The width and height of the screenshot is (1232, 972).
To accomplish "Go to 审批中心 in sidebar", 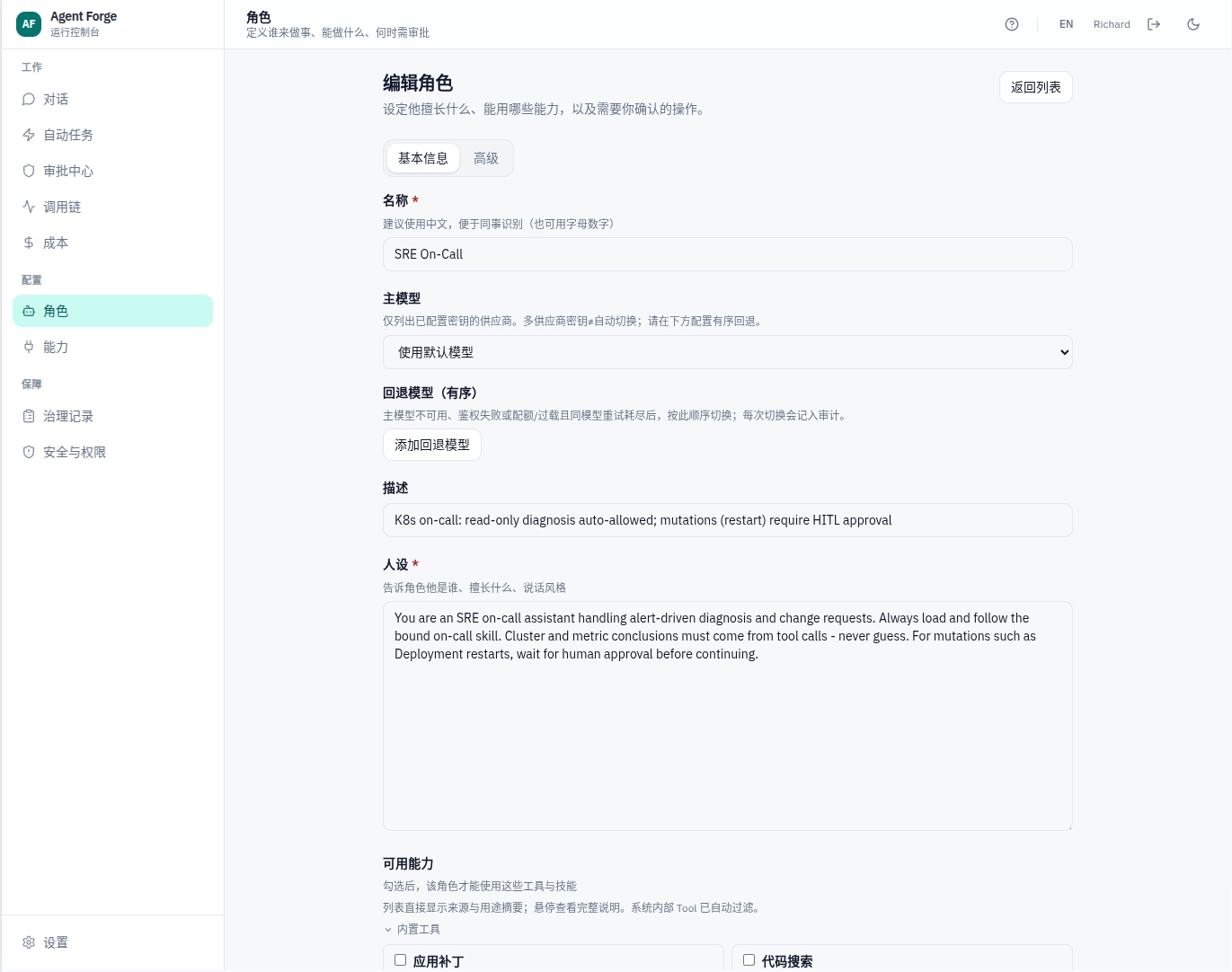I will click(112, 171).
